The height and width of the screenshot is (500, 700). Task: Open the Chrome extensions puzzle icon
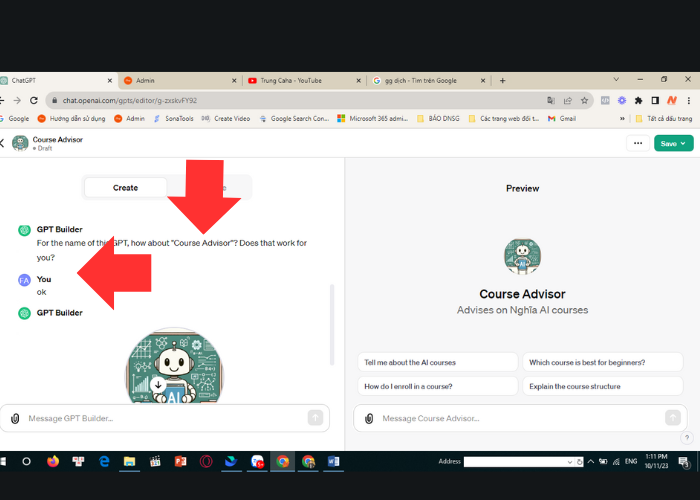[638, 100]
